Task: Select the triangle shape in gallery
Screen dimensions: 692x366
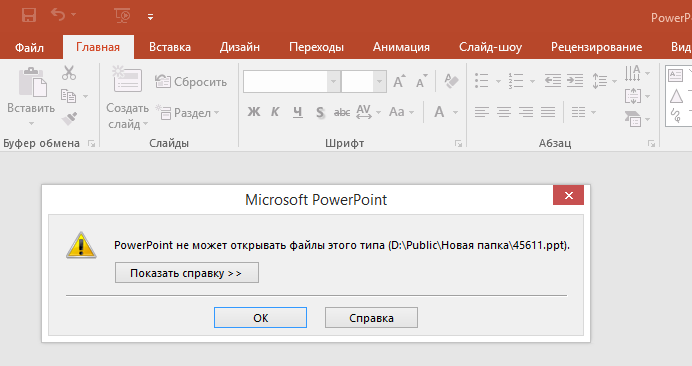Action: coord(676,96)
